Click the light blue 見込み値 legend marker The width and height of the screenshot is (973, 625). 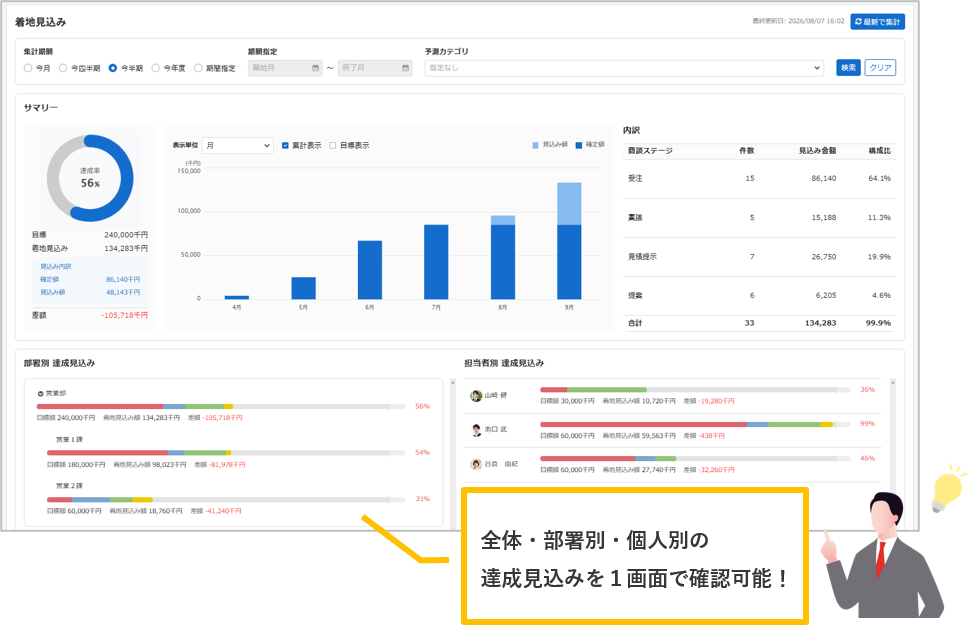536,145
